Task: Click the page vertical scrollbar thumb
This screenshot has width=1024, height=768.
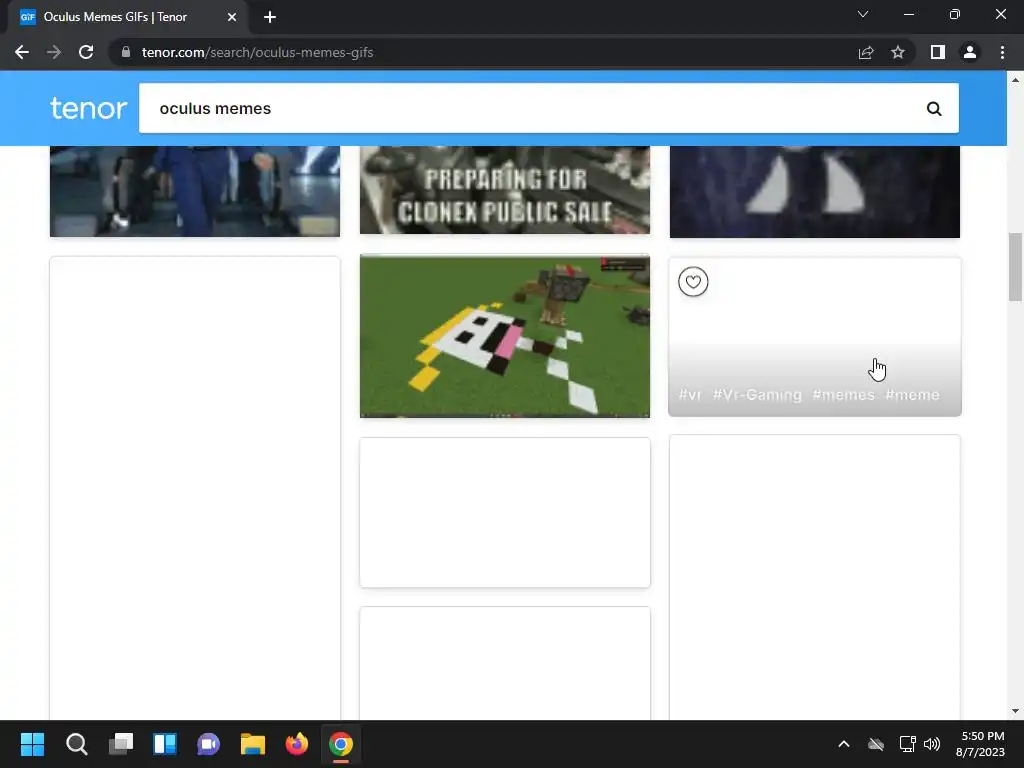Action: click(1015, 266)
